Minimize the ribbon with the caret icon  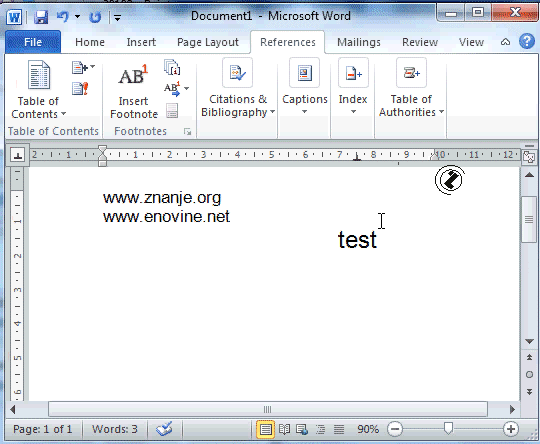(x=505, y=42)
